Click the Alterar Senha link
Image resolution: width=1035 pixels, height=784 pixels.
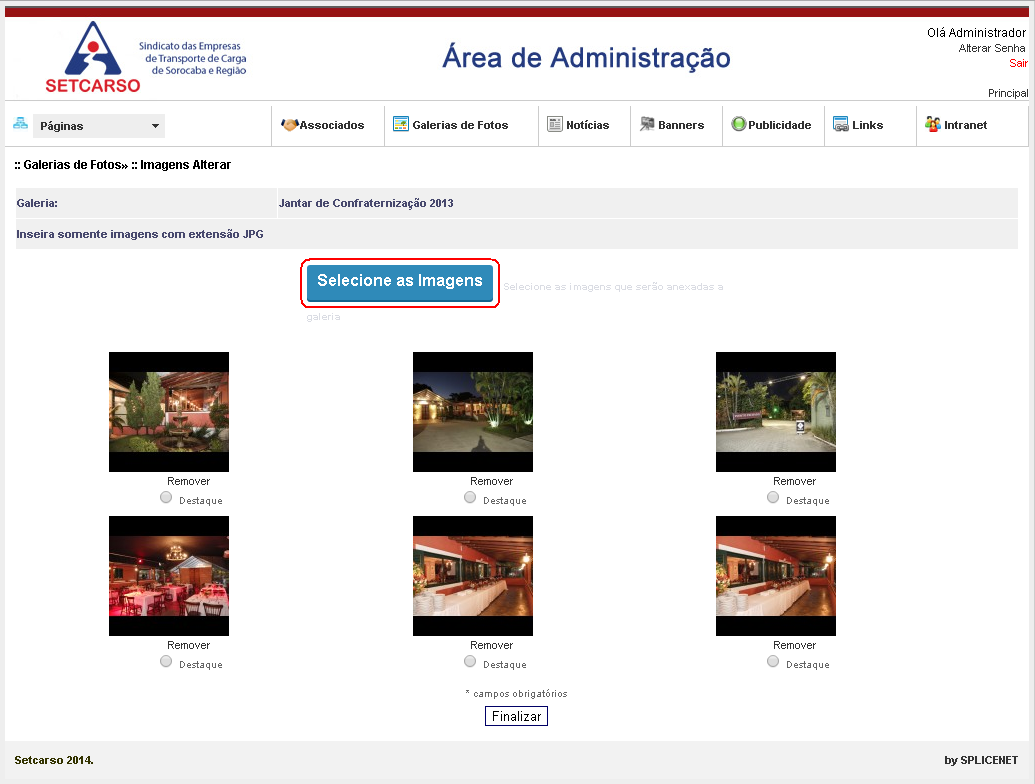(991, 48)
